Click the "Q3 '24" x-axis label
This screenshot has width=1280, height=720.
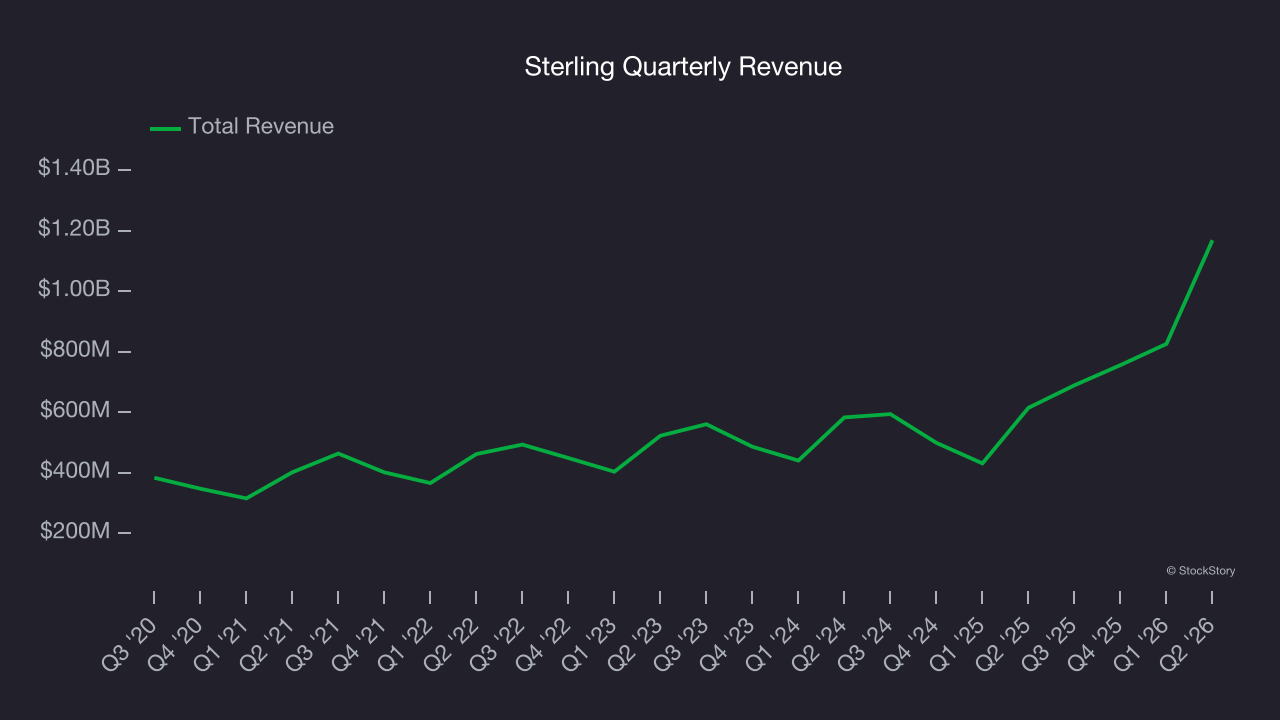867,643
